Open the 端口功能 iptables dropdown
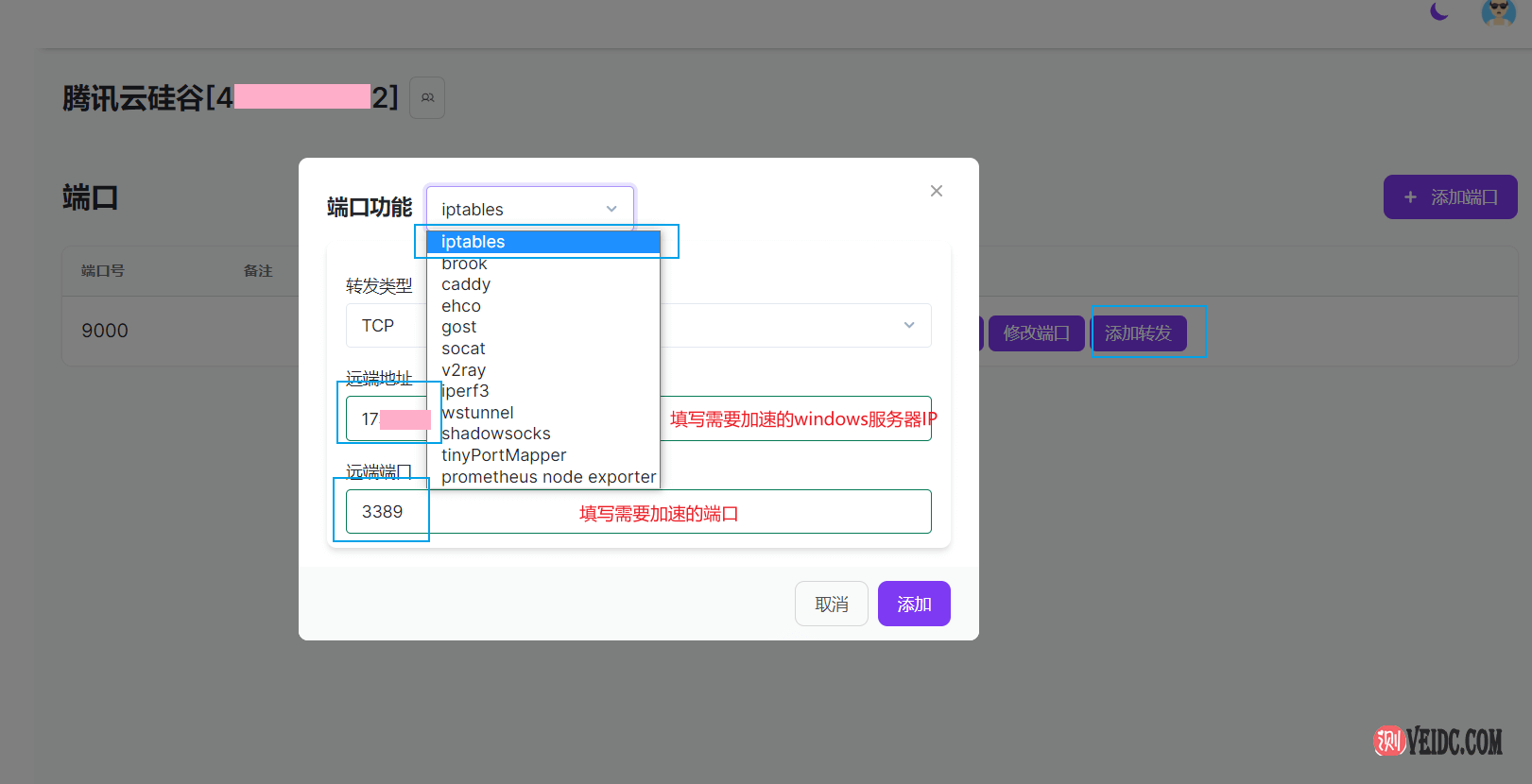This screenshot has width=1532, height=784. coord(529,209)
